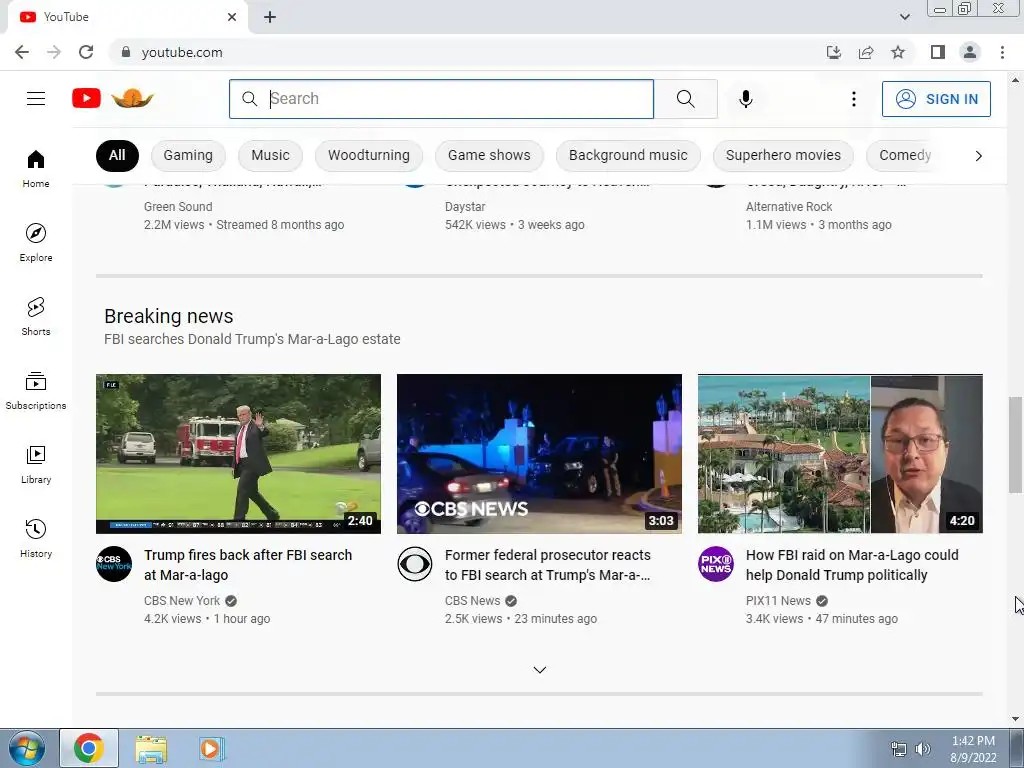The height and width of the screenshot is (768, 1024).
Task: Select the Superhero movies chip
Action: click(783, 155)
